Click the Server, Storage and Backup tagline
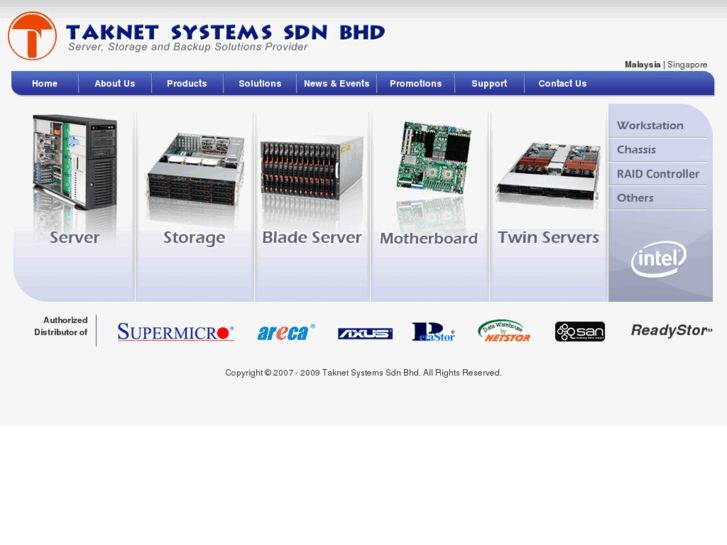This screenshot has width=727, height=545. (188, 47)
